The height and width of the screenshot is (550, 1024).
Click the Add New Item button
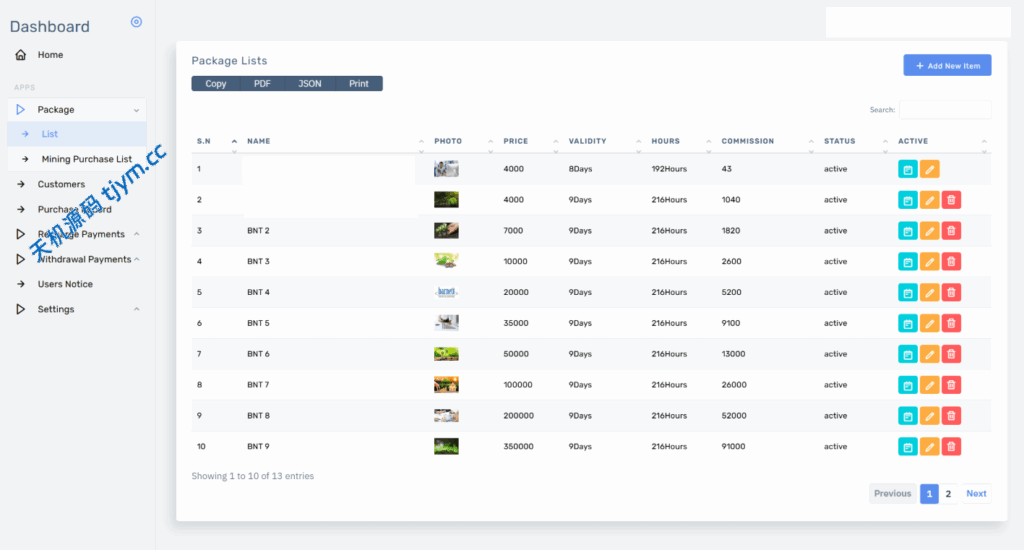coord(947,66)
